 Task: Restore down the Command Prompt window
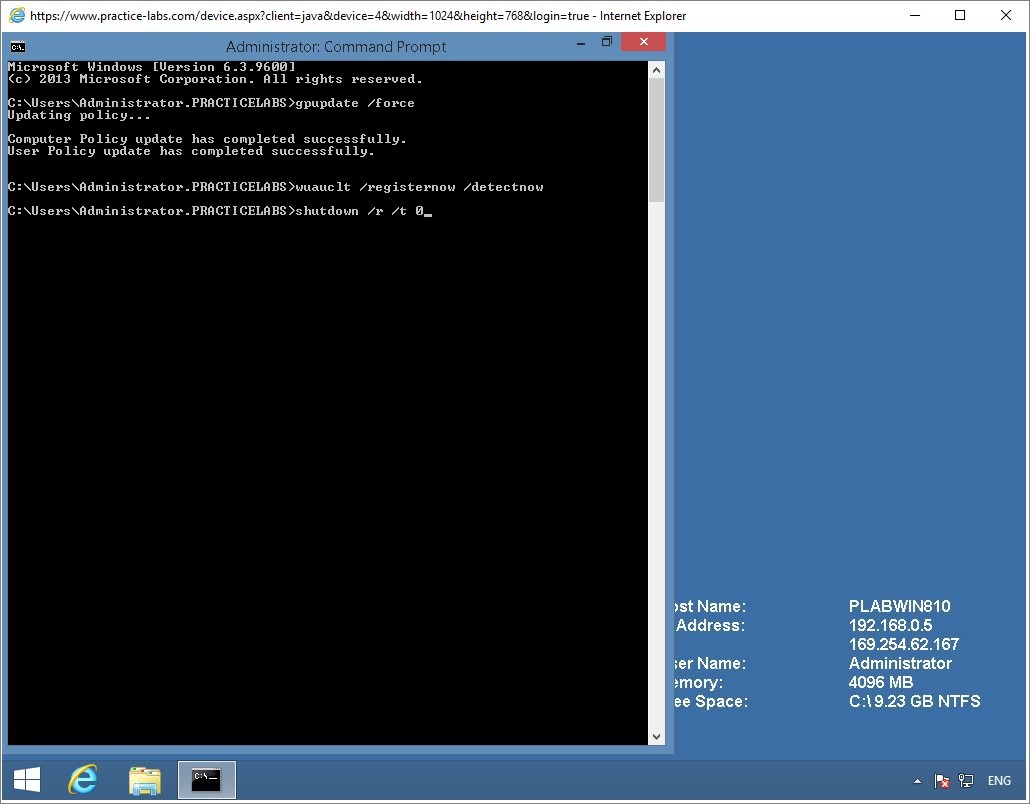point(607,42)
